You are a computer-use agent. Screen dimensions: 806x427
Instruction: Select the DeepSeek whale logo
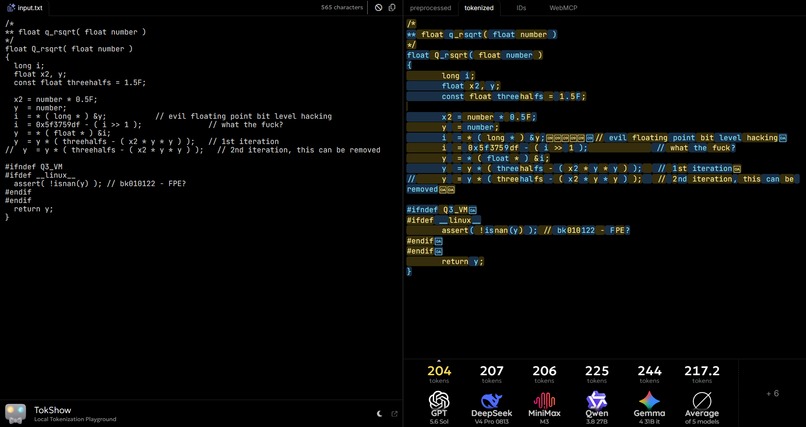coord(491,401)
